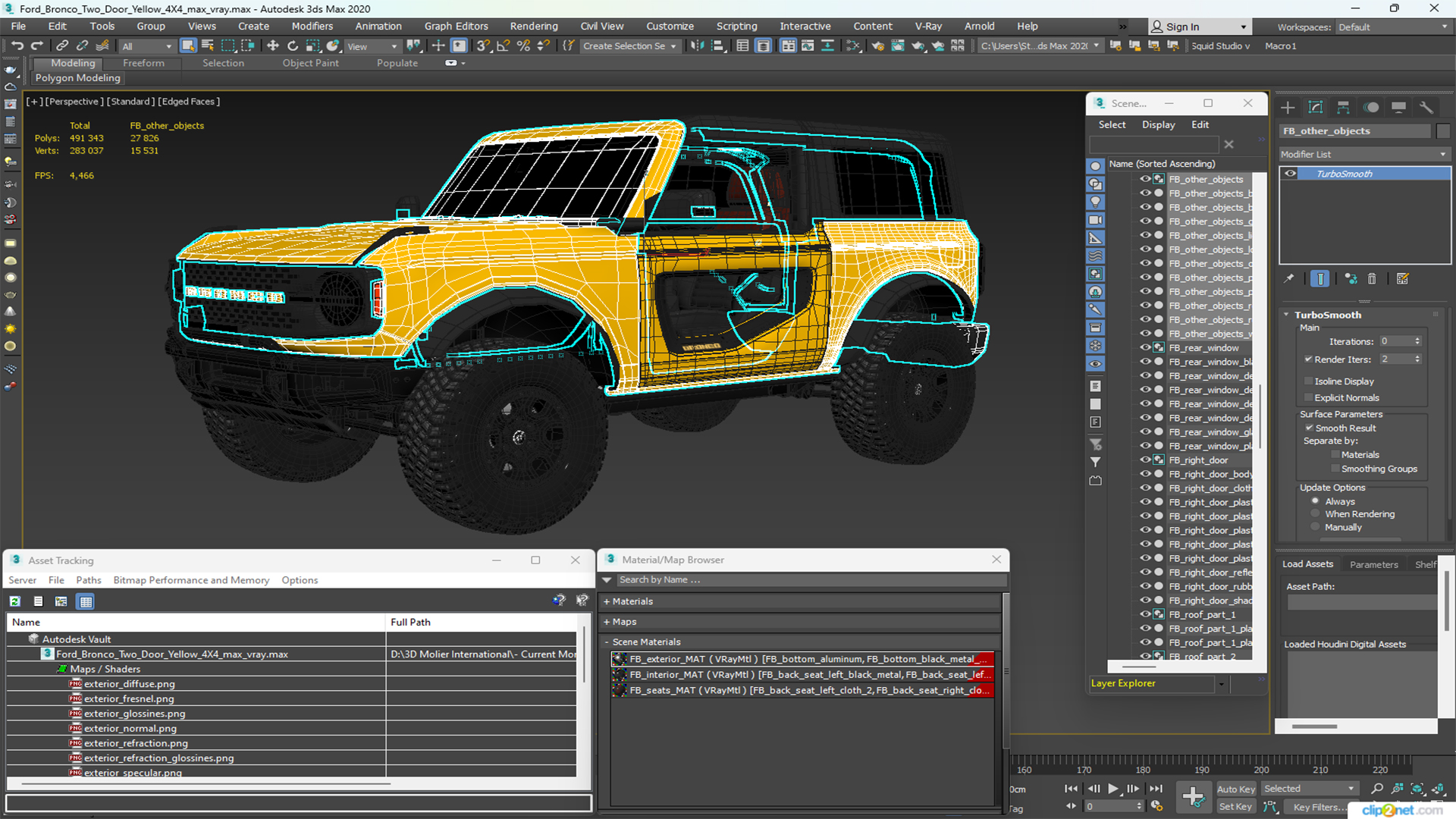Image resolution: width=1456 pixels, height=819 pixels.
Task: Click Search by Name field in Material Browser
Action: [811, 579]
